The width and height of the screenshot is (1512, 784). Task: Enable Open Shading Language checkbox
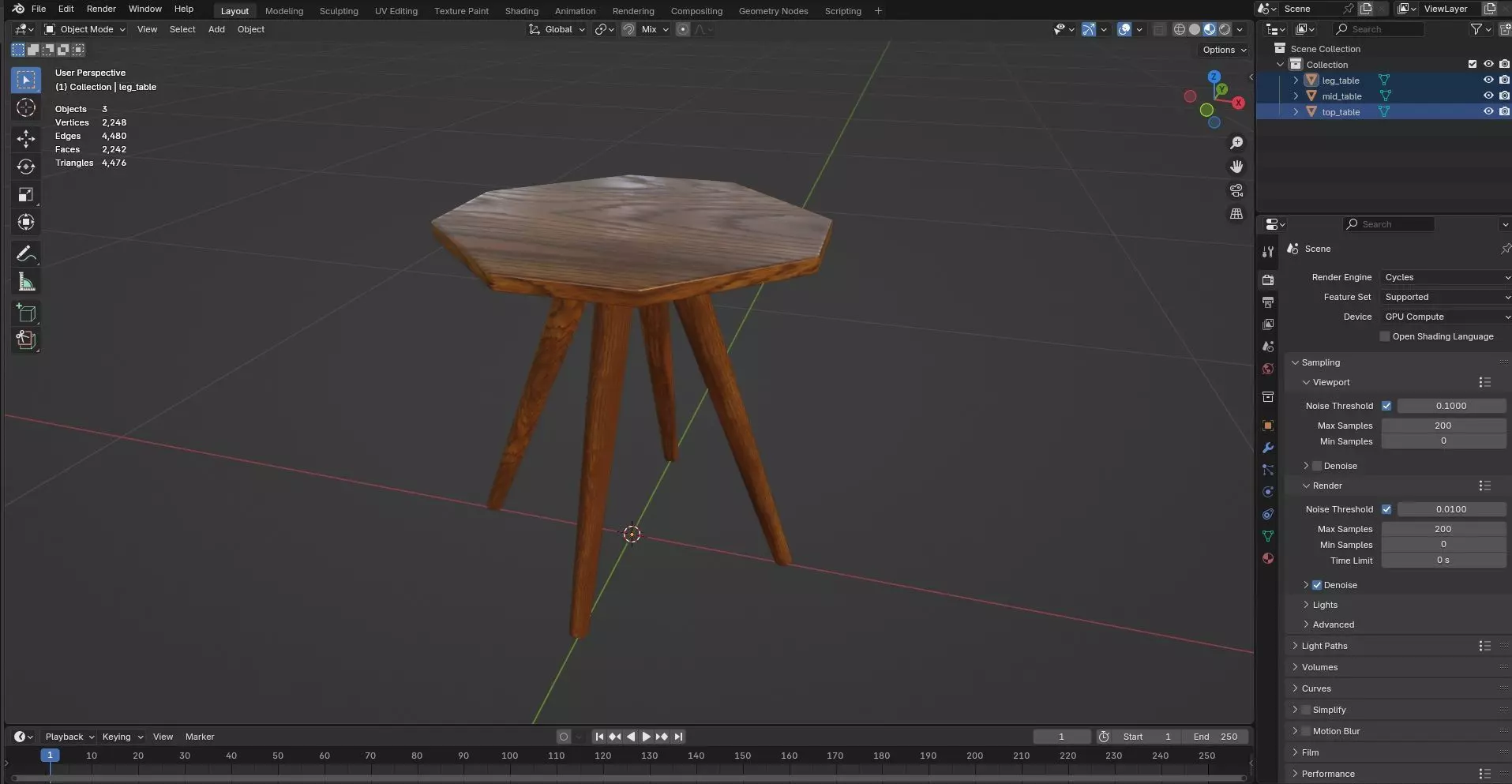(x=1385, y=336)
